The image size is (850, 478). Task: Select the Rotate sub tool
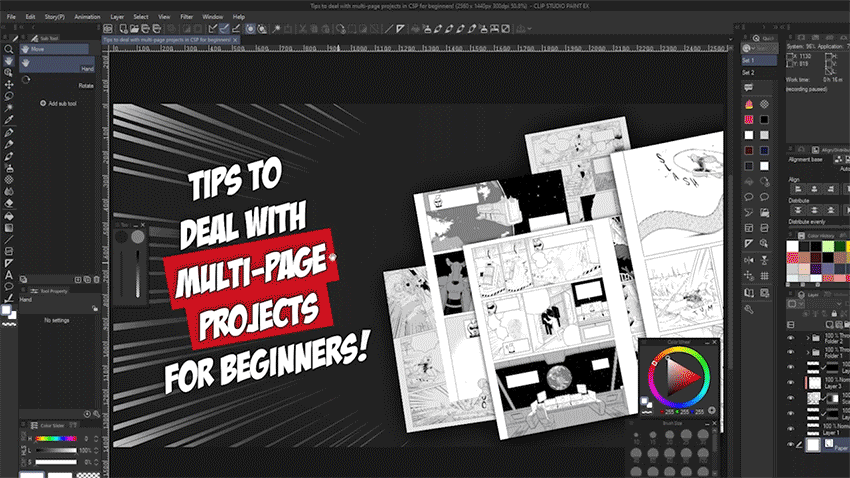(x=57, y=82)
